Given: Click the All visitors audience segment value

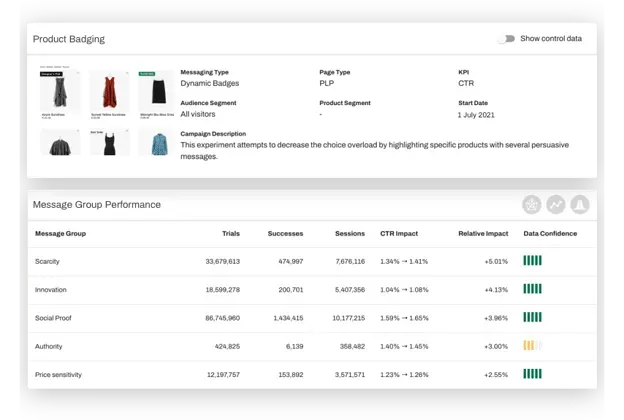Looking at the screenshot, I should pyautogui.click(x=198, y=114).
